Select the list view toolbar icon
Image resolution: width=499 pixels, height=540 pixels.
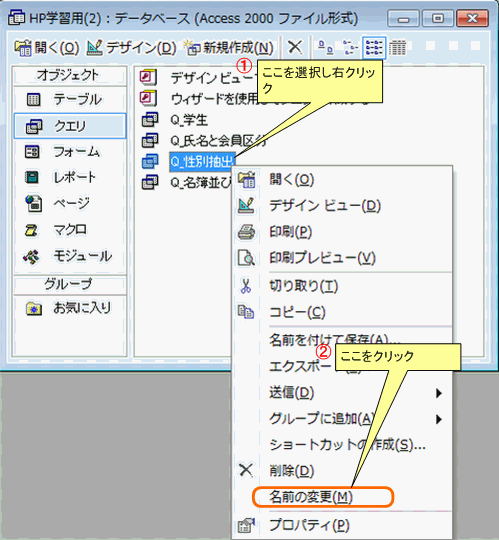374,47
